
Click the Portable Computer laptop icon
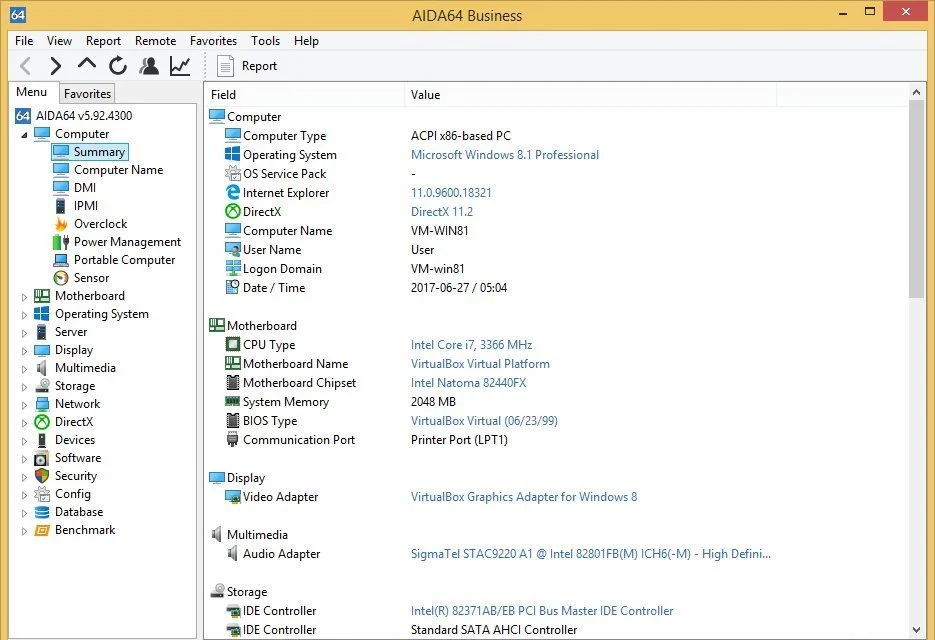(x=61, y=260)
